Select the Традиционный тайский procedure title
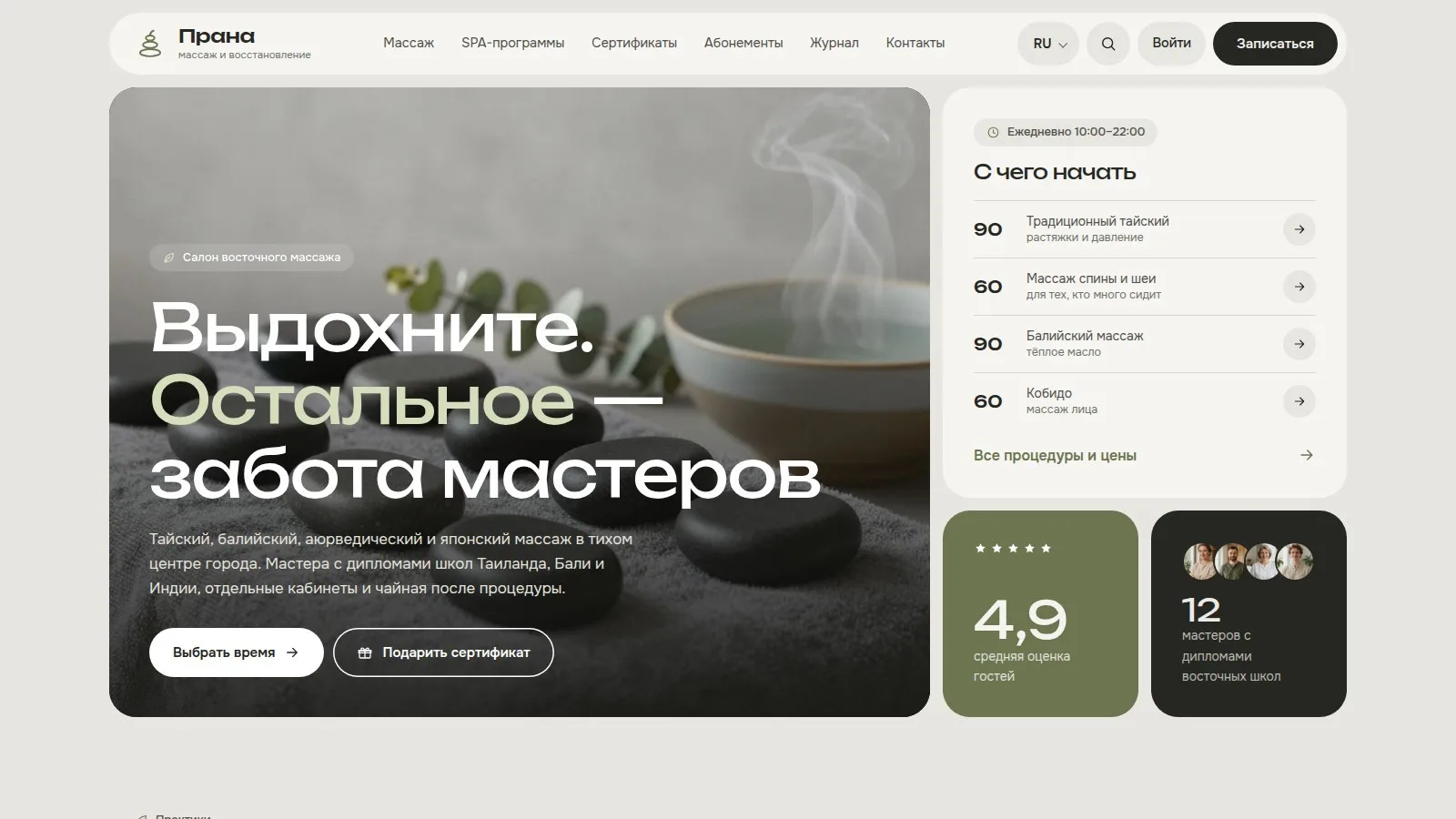 [x=1097, y=221]
